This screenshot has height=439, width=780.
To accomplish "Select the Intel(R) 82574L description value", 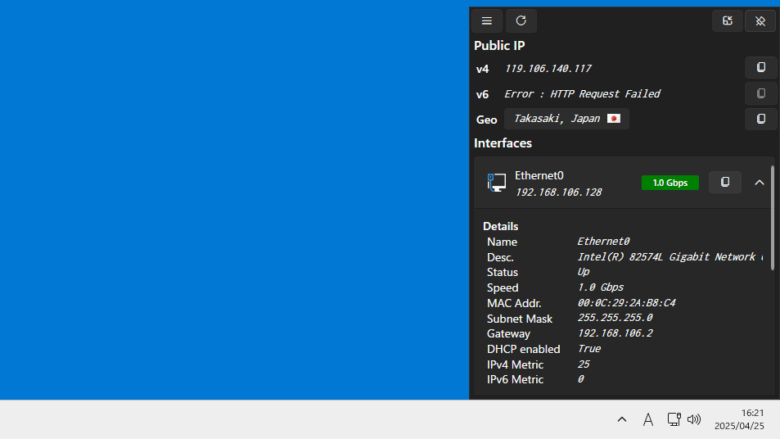I will click(670, 257).
